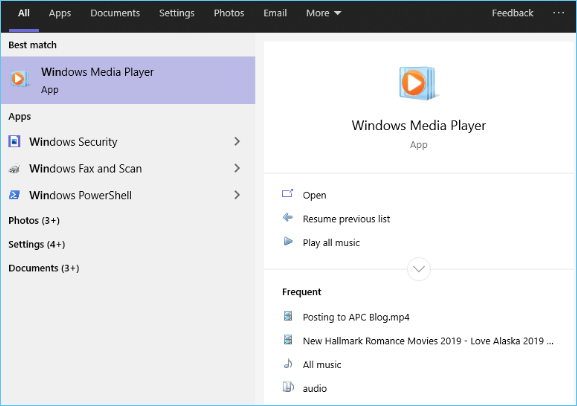Click Windows Media Player title in preview pane
Screen dimensions: 577x406
(x=418, y=126)
